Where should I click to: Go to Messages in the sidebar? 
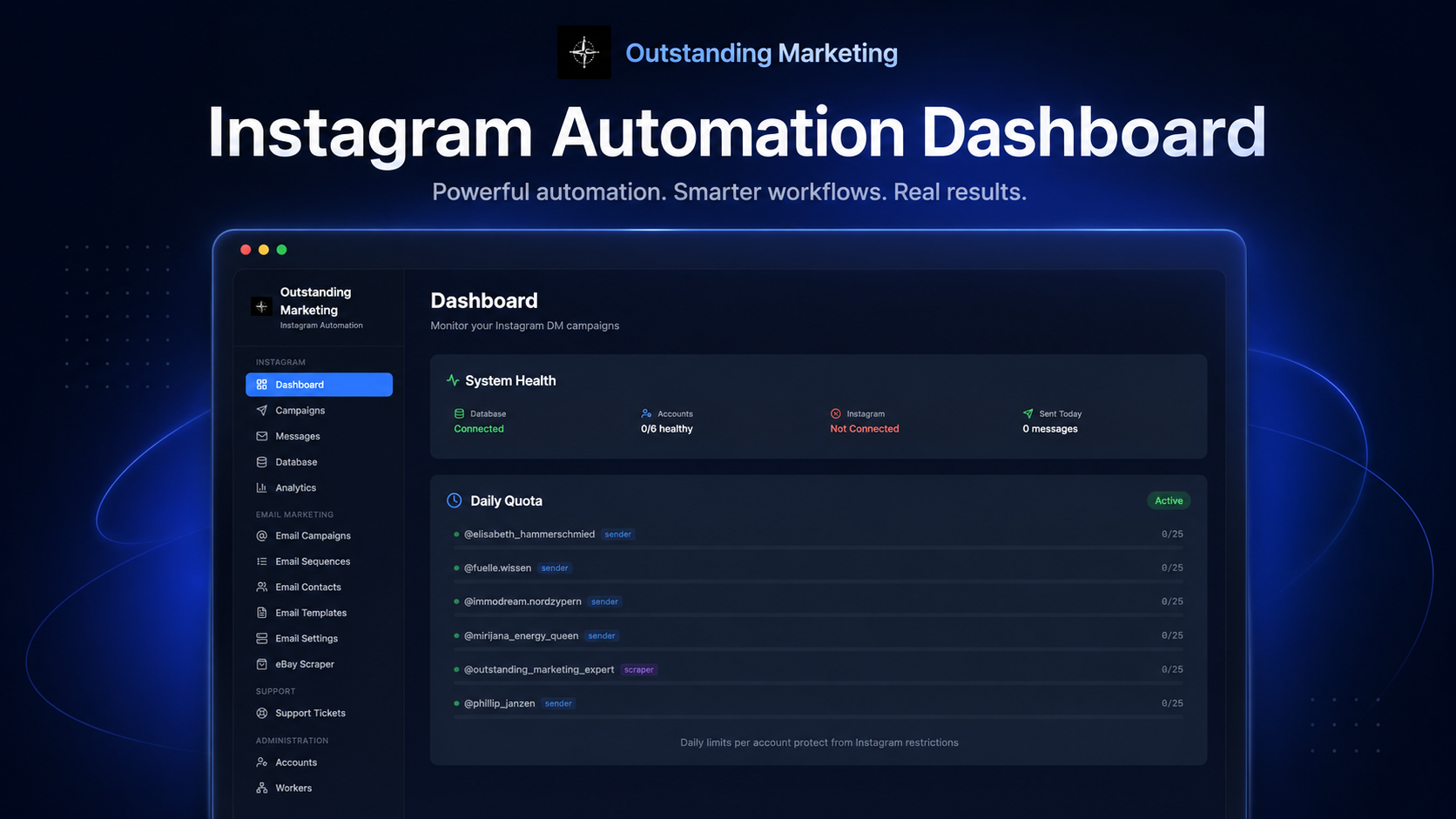point(319,436)
